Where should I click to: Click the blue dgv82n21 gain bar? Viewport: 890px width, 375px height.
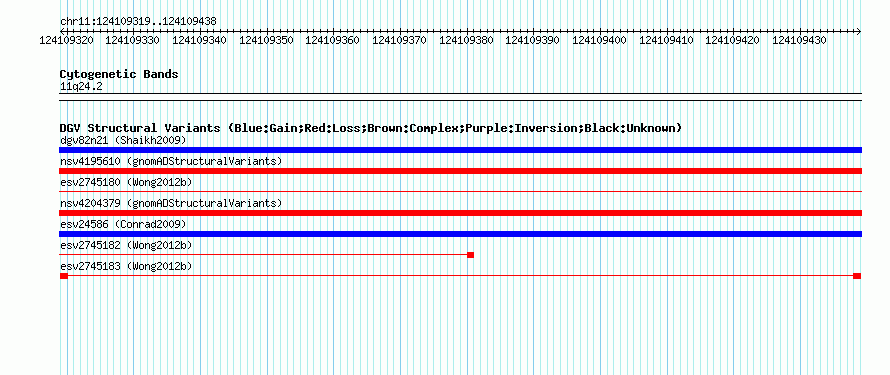tap(460, 150)
